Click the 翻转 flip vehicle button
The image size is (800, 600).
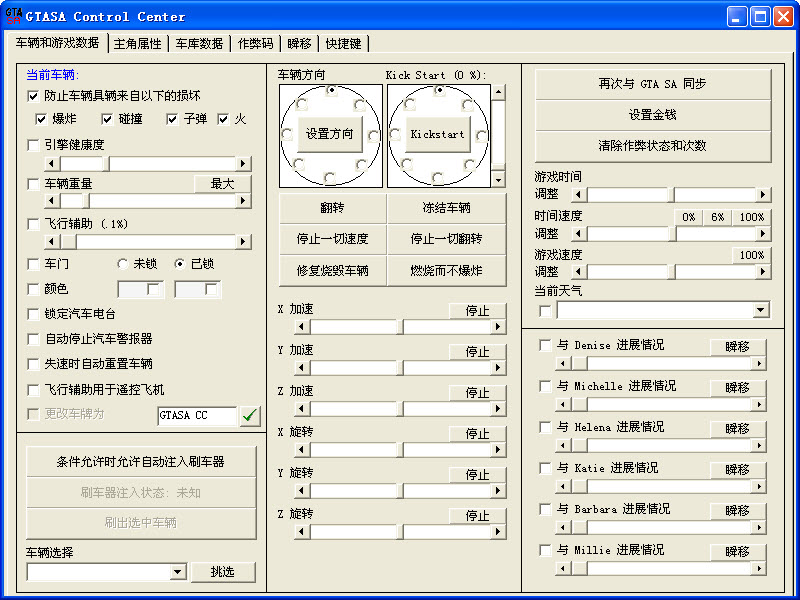(330, 209)
